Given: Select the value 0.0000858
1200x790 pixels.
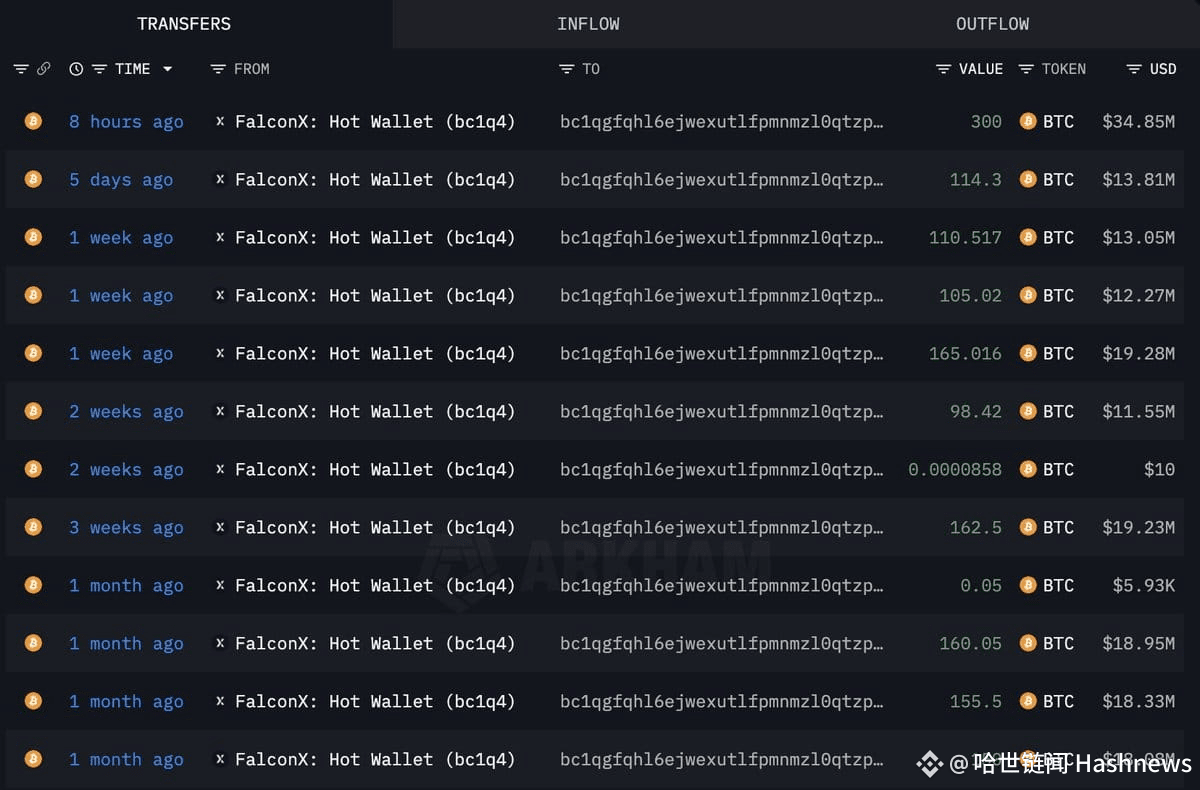Looking at the screenshot, I should click(x=955, y=469).
